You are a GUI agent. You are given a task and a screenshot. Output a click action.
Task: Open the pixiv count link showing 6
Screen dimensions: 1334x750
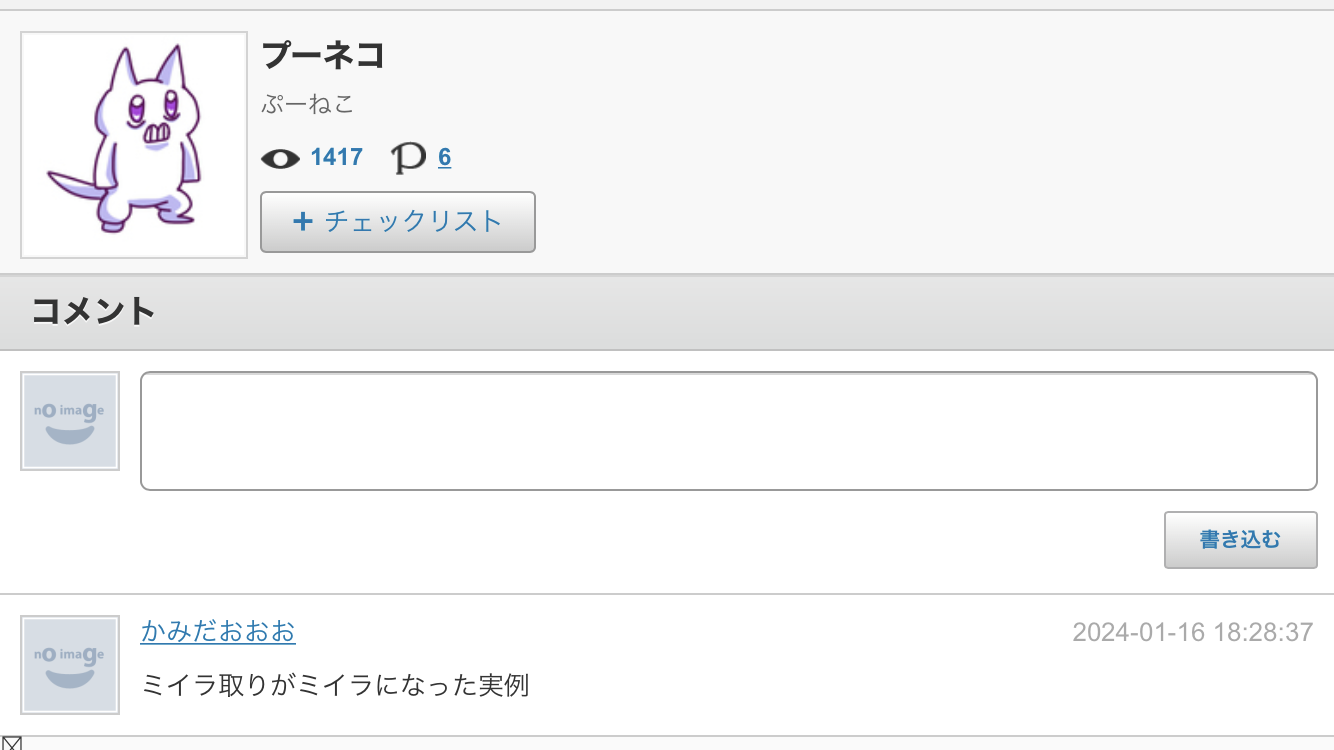(x=444, y=157)
